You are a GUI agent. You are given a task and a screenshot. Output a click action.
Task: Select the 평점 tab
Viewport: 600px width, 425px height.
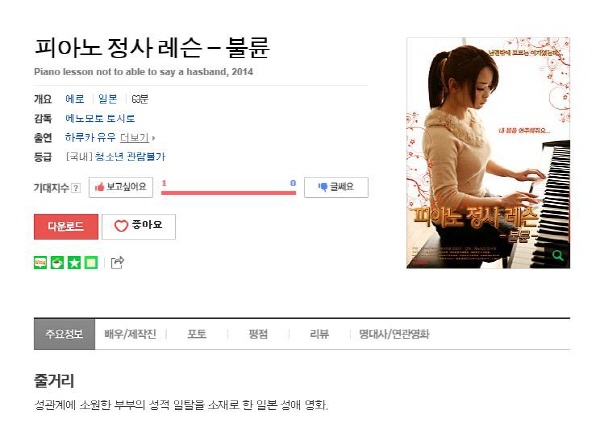[x=258, y=334]
